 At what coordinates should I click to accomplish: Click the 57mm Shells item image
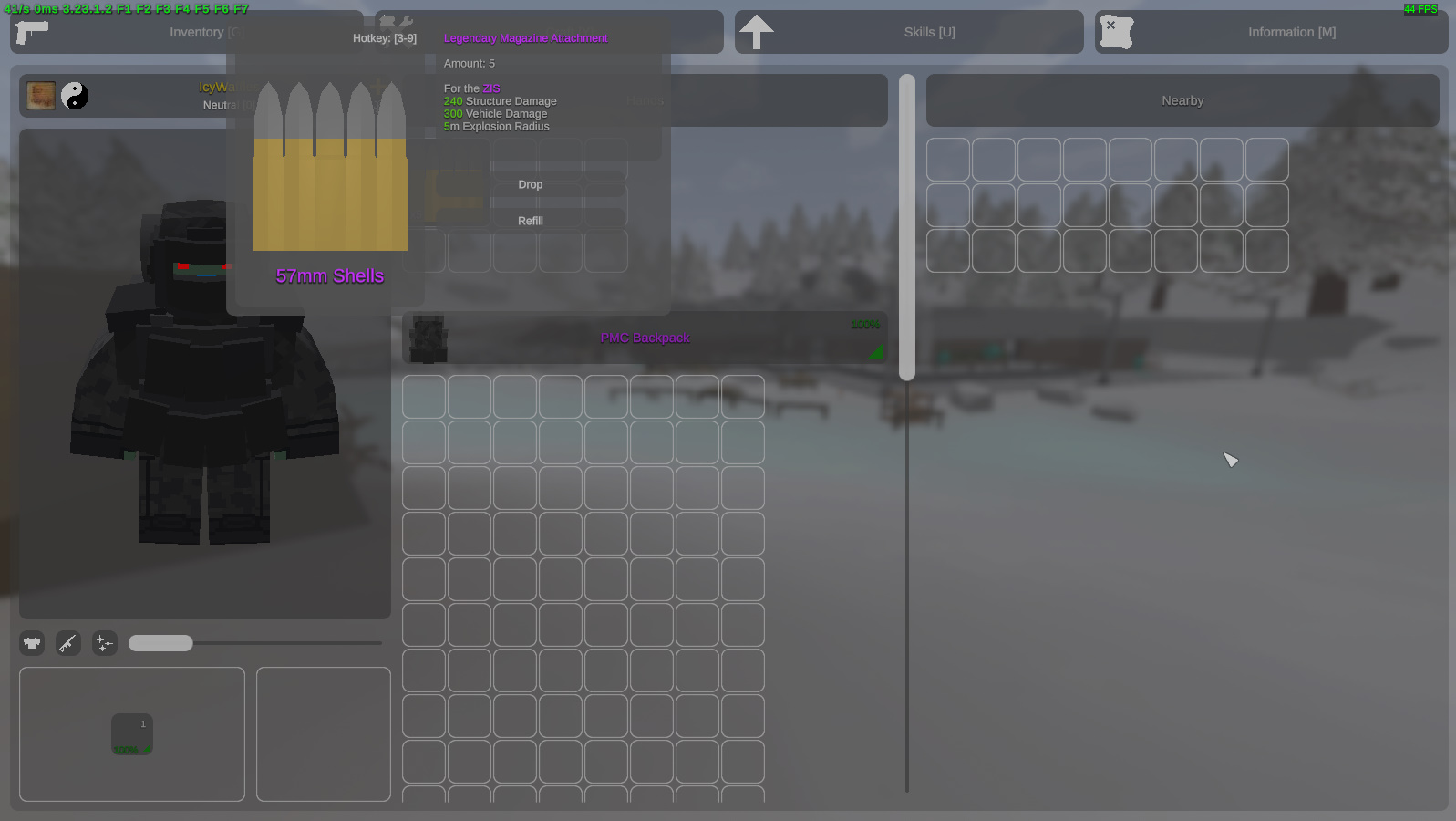point(330,165)
